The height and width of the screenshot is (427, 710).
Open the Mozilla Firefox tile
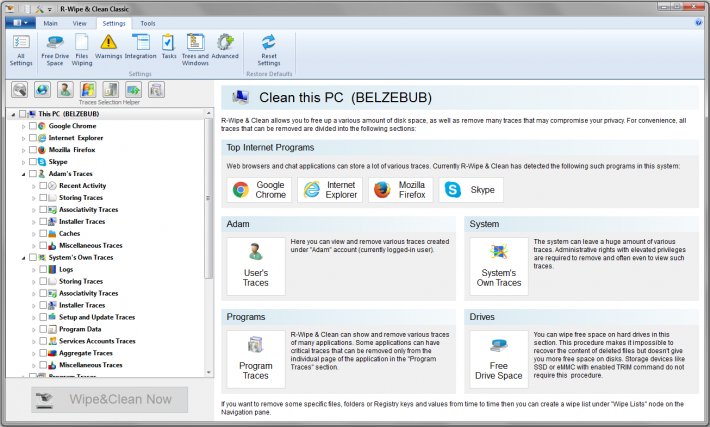point(400,190)
